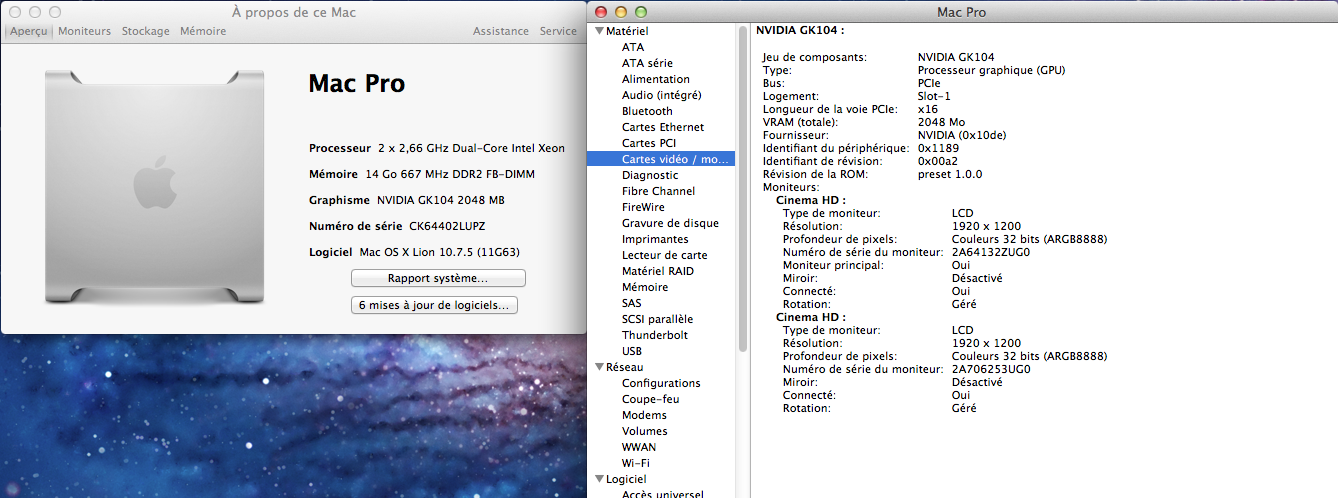The height and width of the screenshot is (498, 1338).
Task: Click the Identifiant du périphérique 0x1189 value
Action: (x=936, y=148)
